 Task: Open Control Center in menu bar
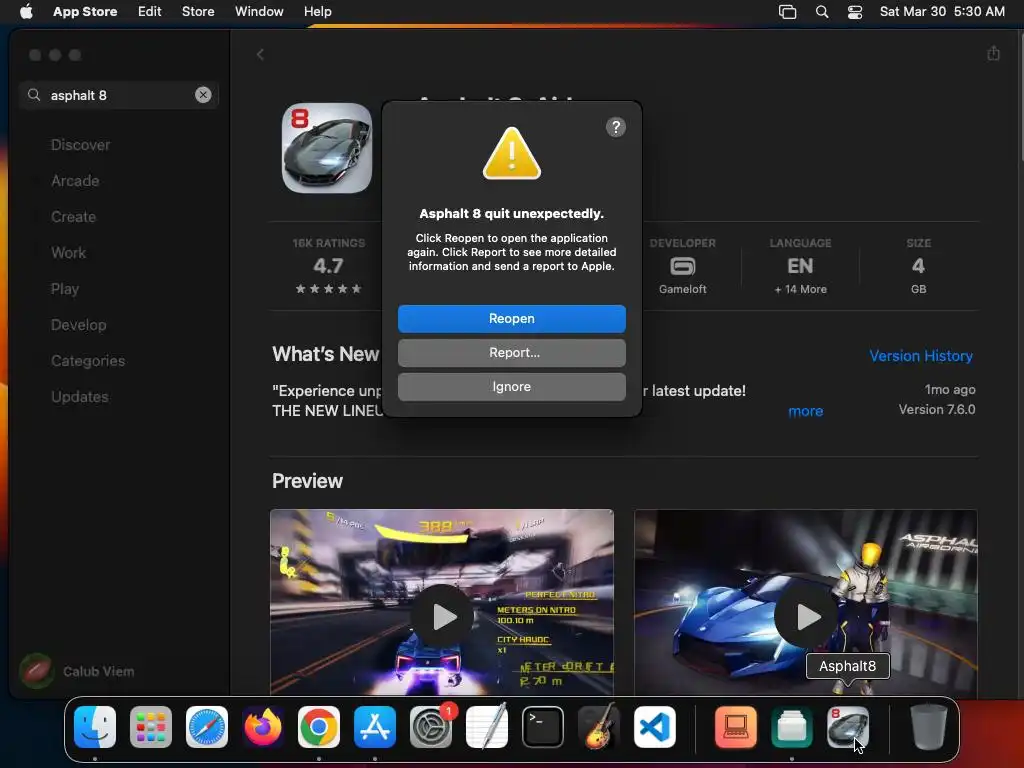point(855,12)
